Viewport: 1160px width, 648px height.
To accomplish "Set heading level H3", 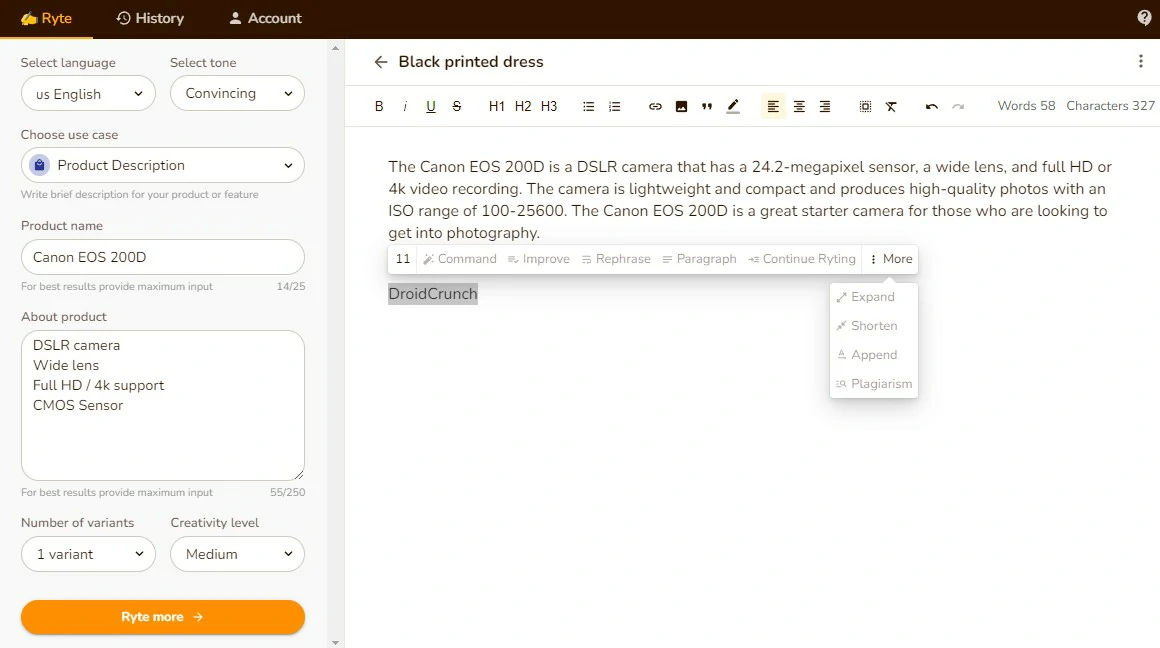I will pos(549,107).
